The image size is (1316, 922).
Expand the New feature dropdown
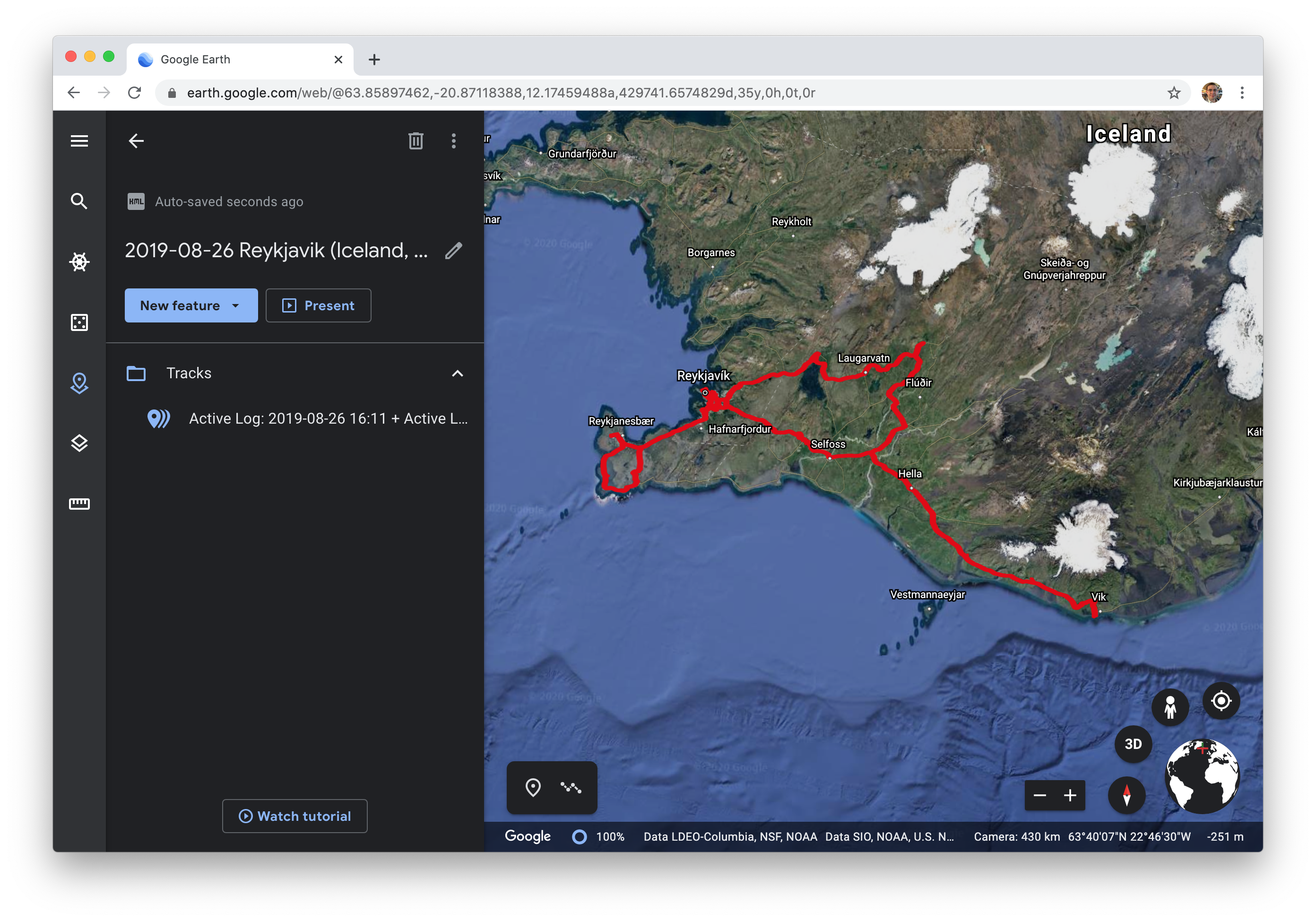point(236,305)
